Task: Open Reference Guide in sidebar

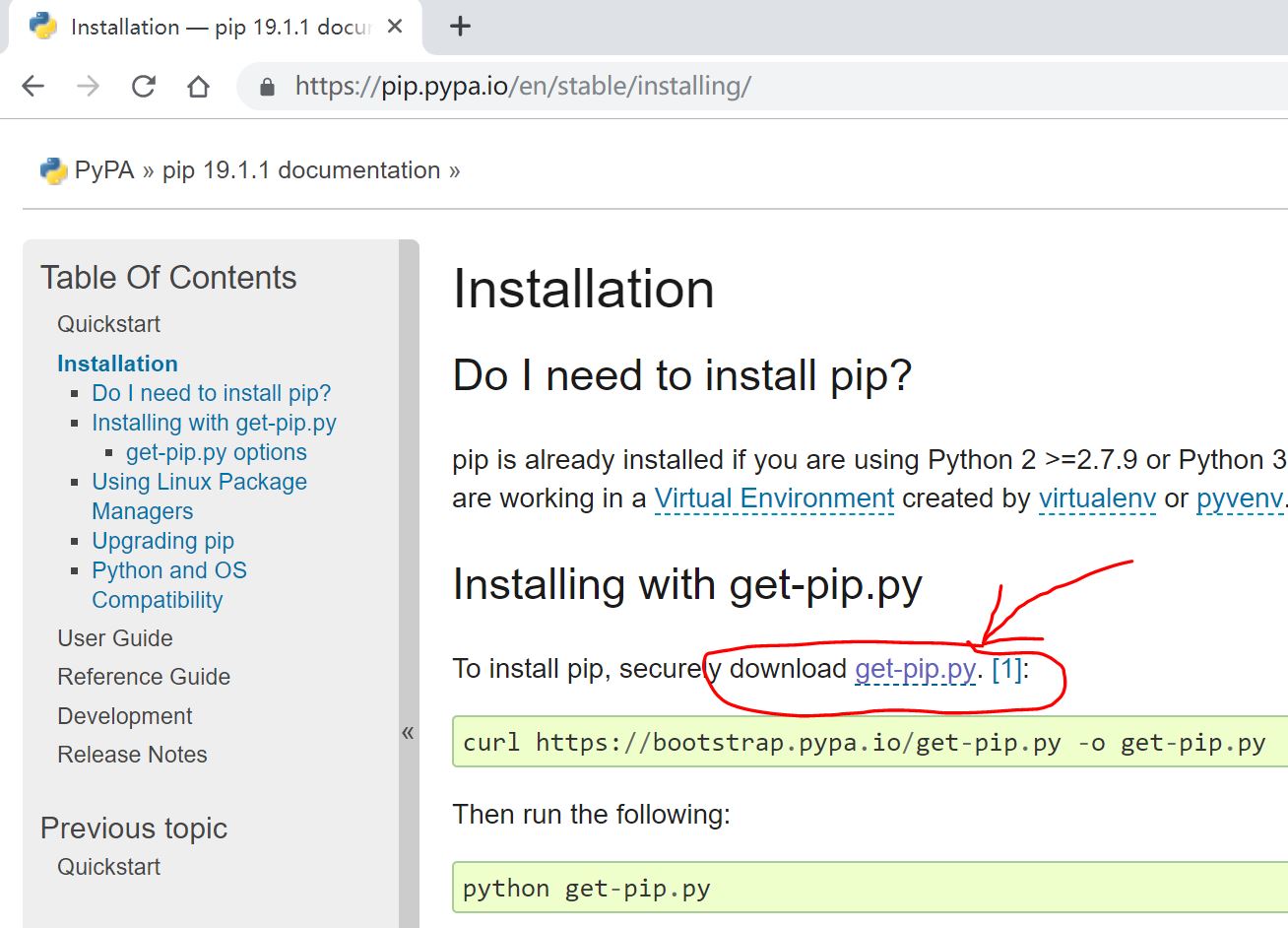Action: 144,677
